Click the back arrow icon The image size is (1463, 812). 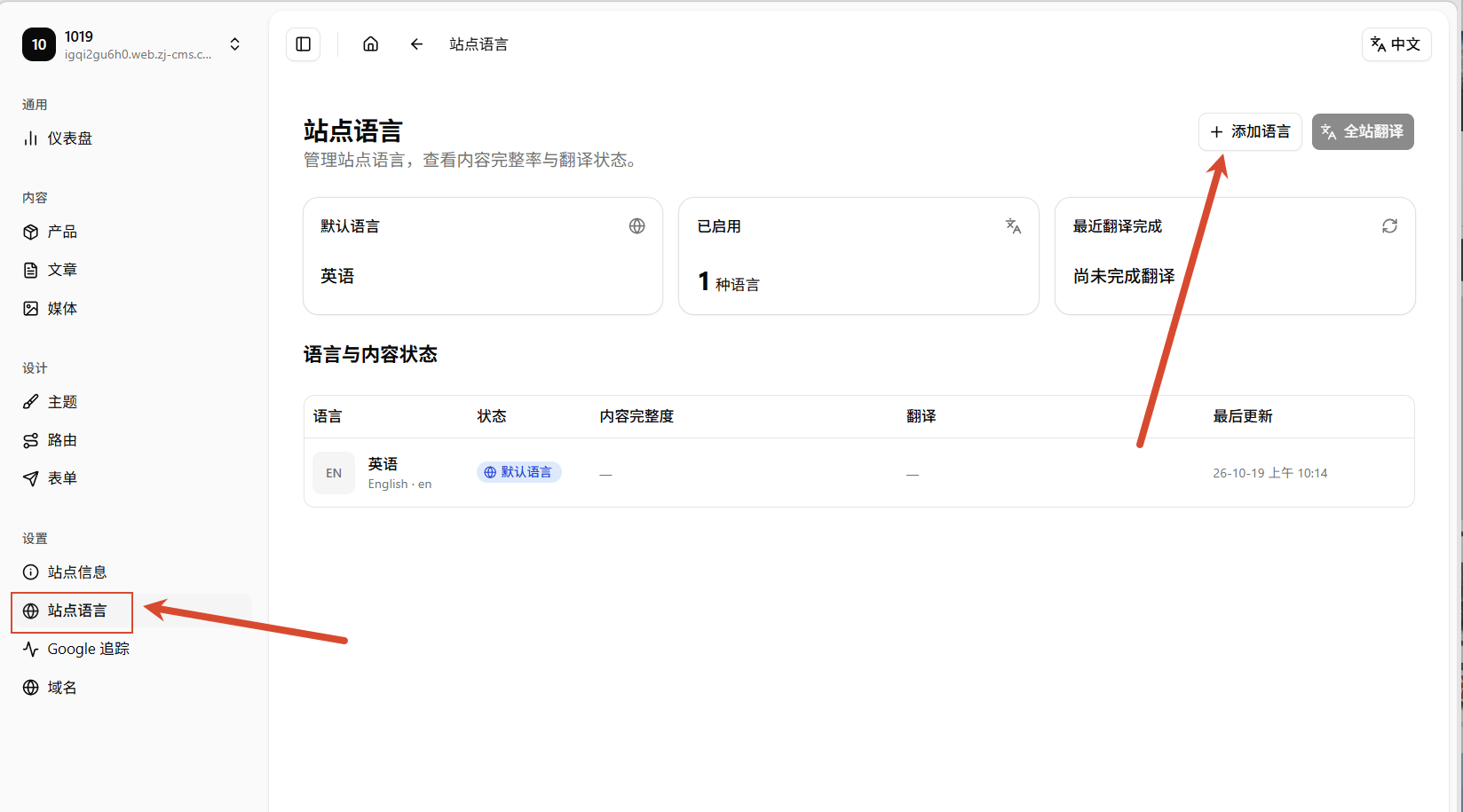pyautogui.click(x=416, y=44)
